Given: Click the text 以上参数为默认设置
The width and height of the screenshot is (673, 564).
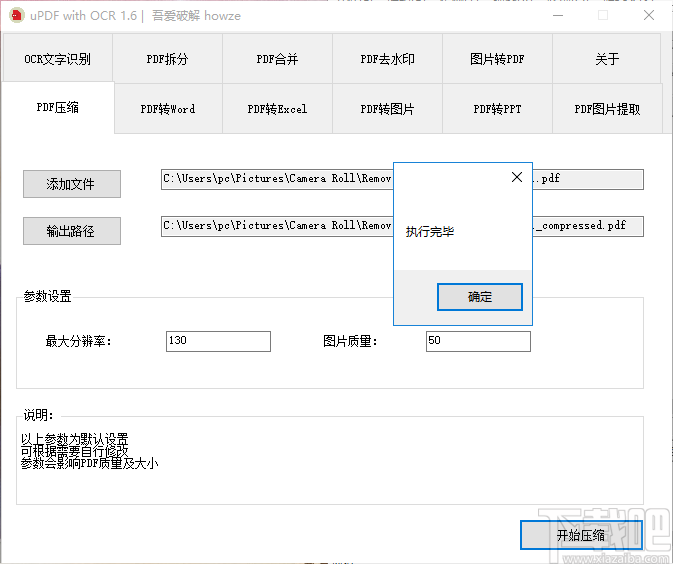Looking at the screenshot, I should (x=74, y=439).
